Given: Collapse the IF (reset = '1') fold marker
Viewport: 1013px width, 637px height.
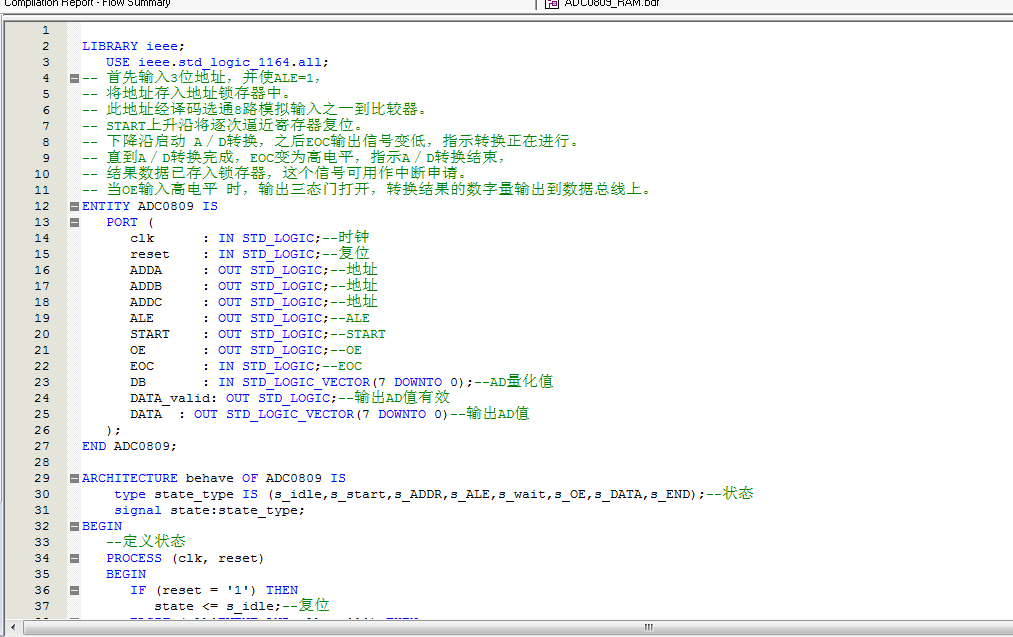Looking at the screenshot, I should [74, 590].
